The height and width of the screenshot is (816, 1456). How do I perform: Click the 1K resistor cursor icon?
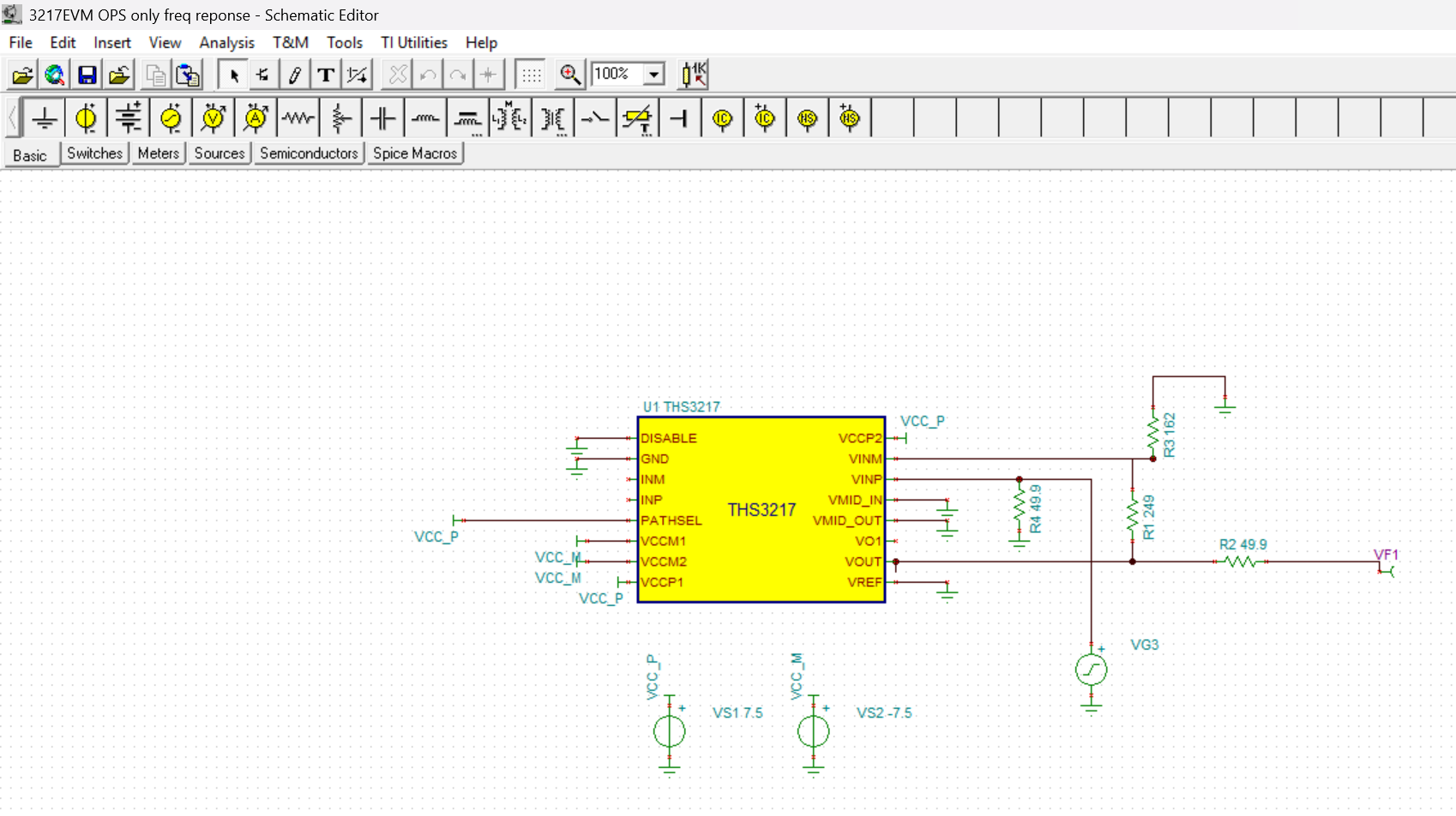coord(694,75)
